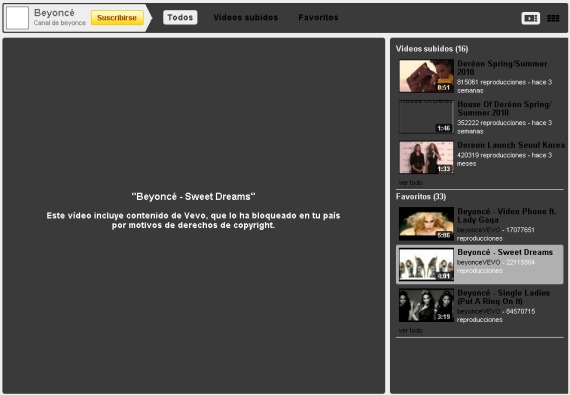Click the '420319 reproducciones' view count
The width and height of the screenshot is (570, 395).
tap(491, 155)
